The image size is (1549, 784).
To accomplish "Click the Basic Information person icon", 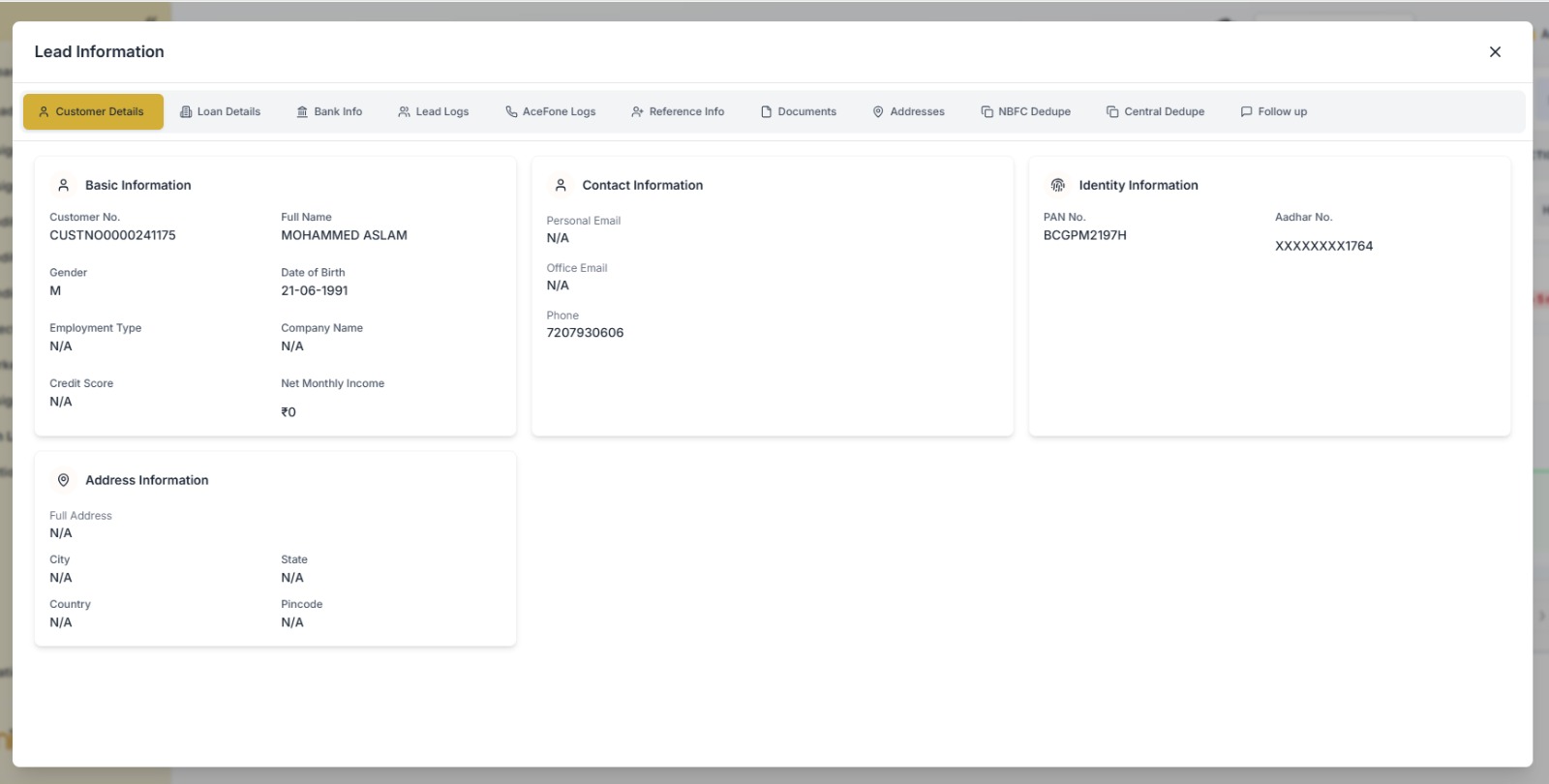I will click(64, 185).
